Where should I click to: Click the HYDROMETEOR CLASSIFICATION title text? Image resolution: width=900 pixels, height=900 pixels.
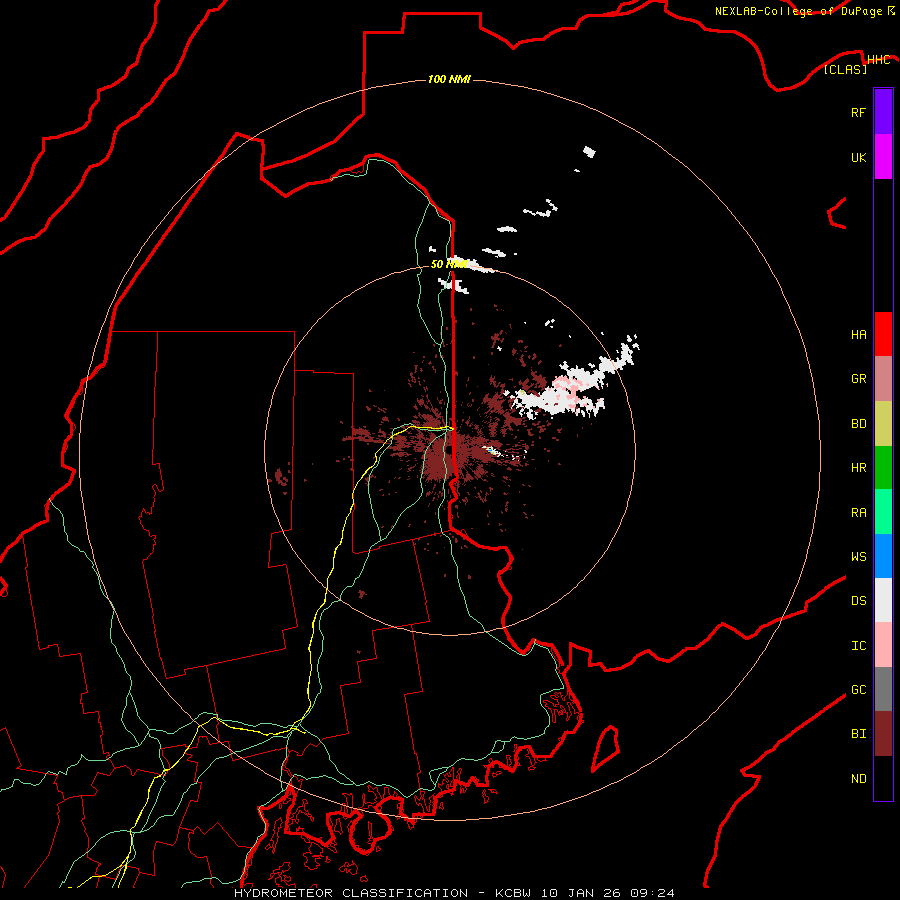coord(351,893)
